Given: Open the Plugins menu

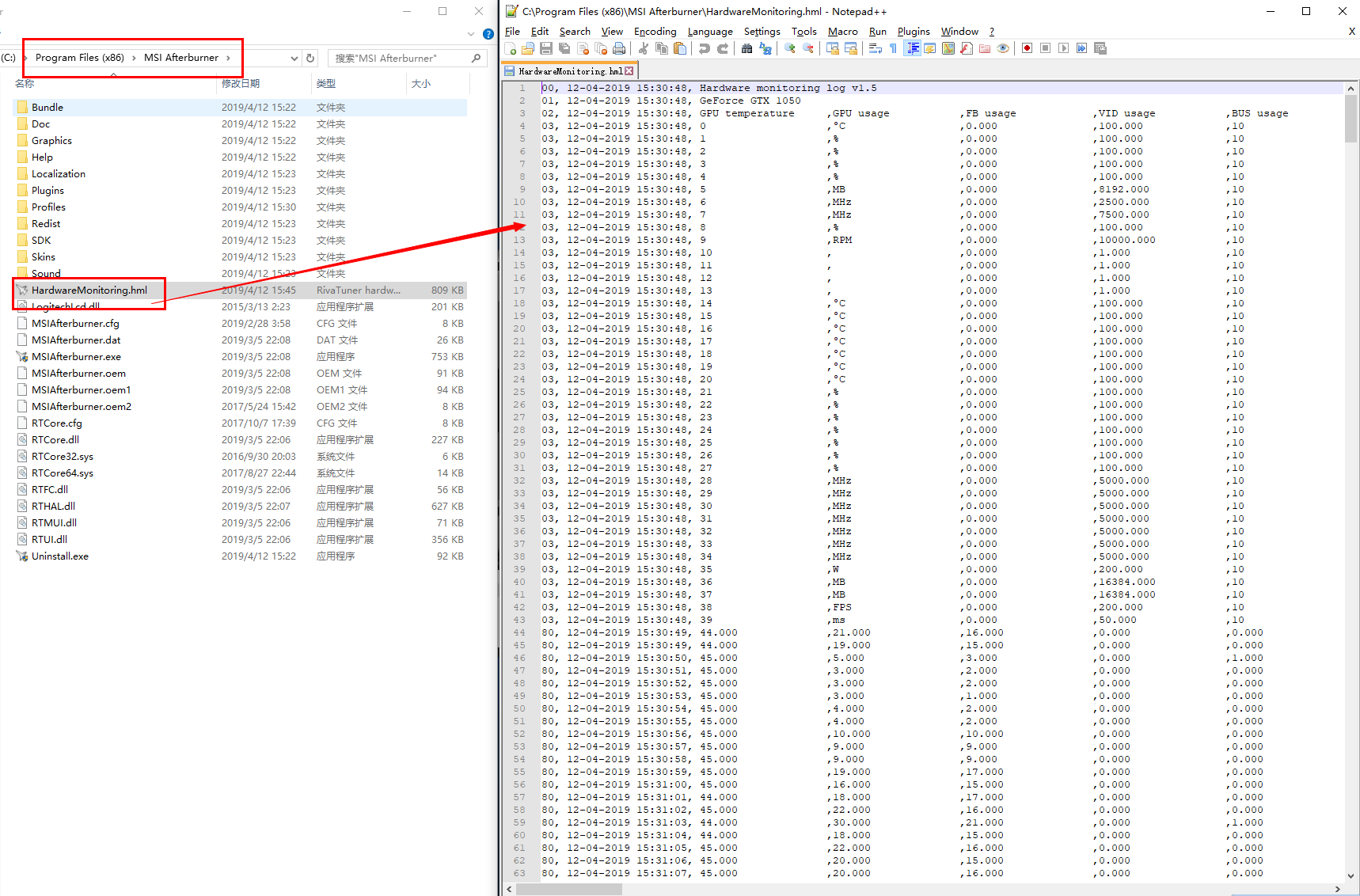Looking at the screenshot, I should click(914, 32).
